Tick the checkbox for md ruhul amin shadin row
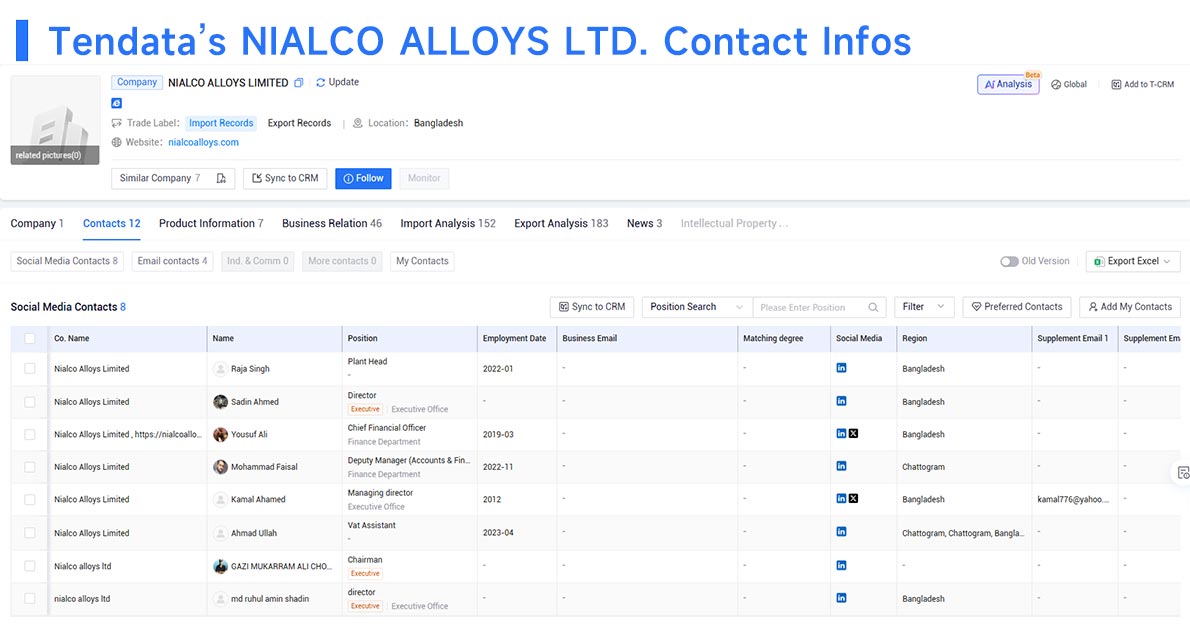 coord(30,598)
